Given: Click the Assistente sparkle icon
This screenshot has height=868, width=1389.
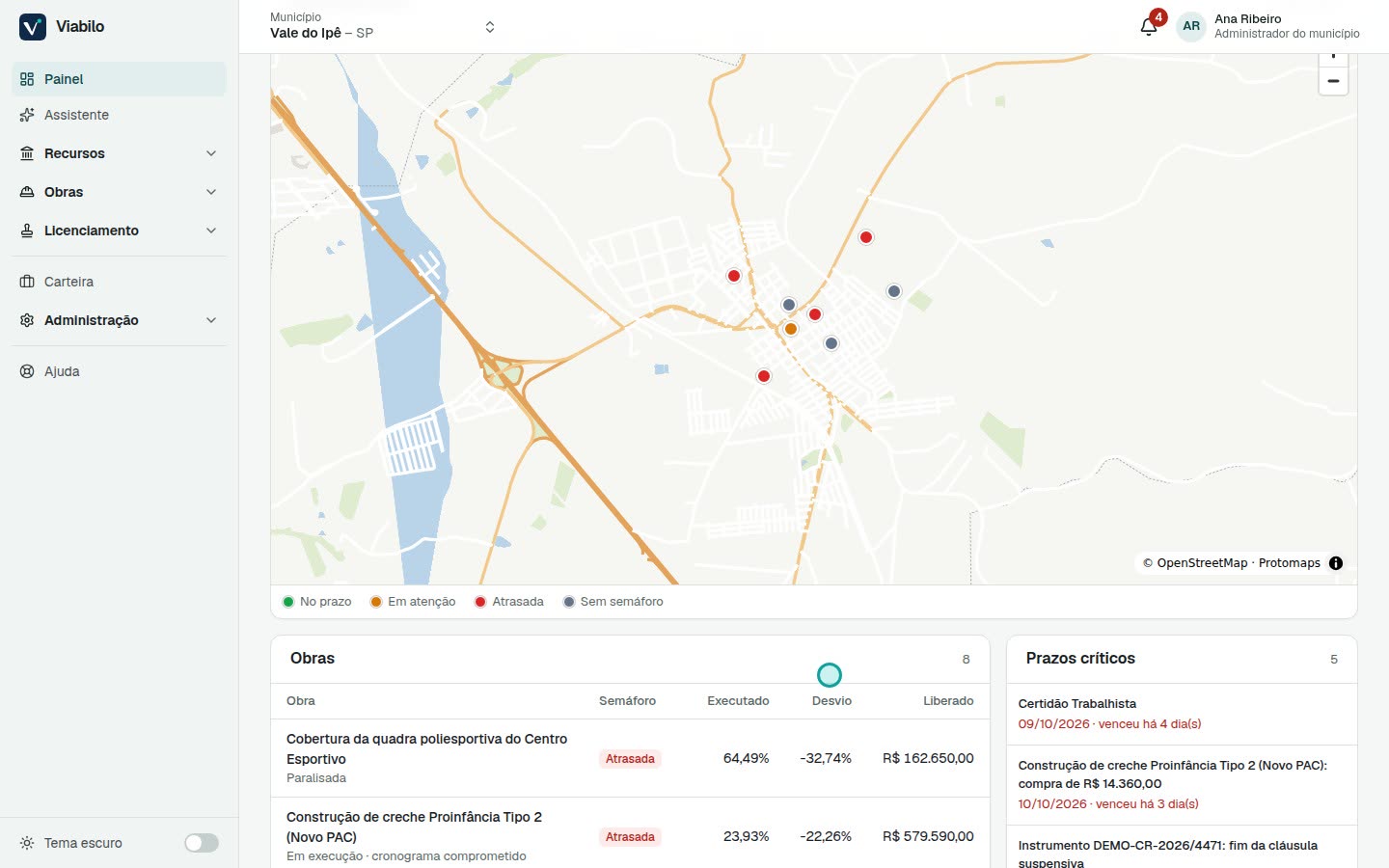Looking at the screenshot, I should [27, 115].
